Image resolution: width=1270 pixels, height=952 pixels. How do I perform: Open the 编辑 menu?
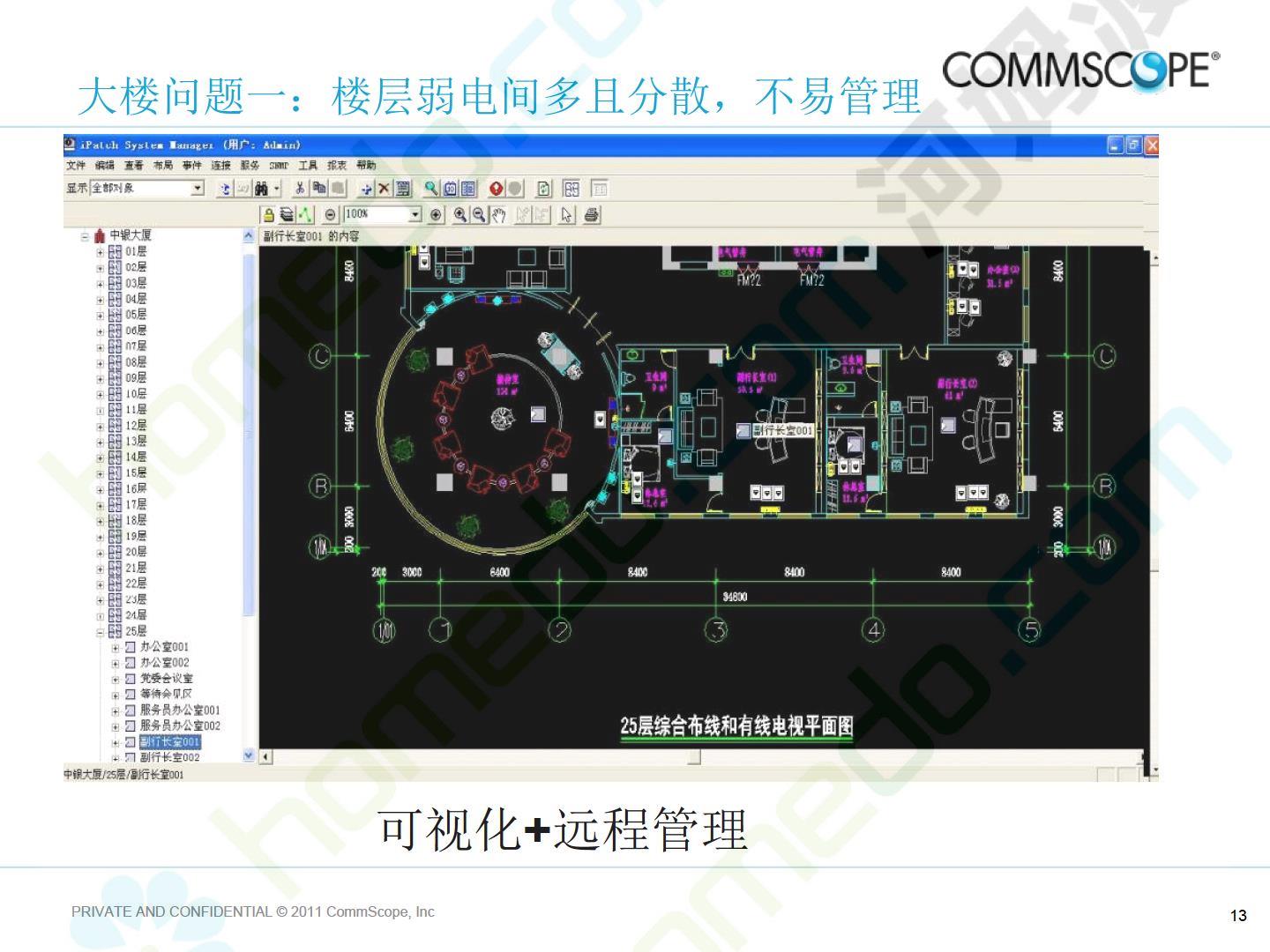105,166
